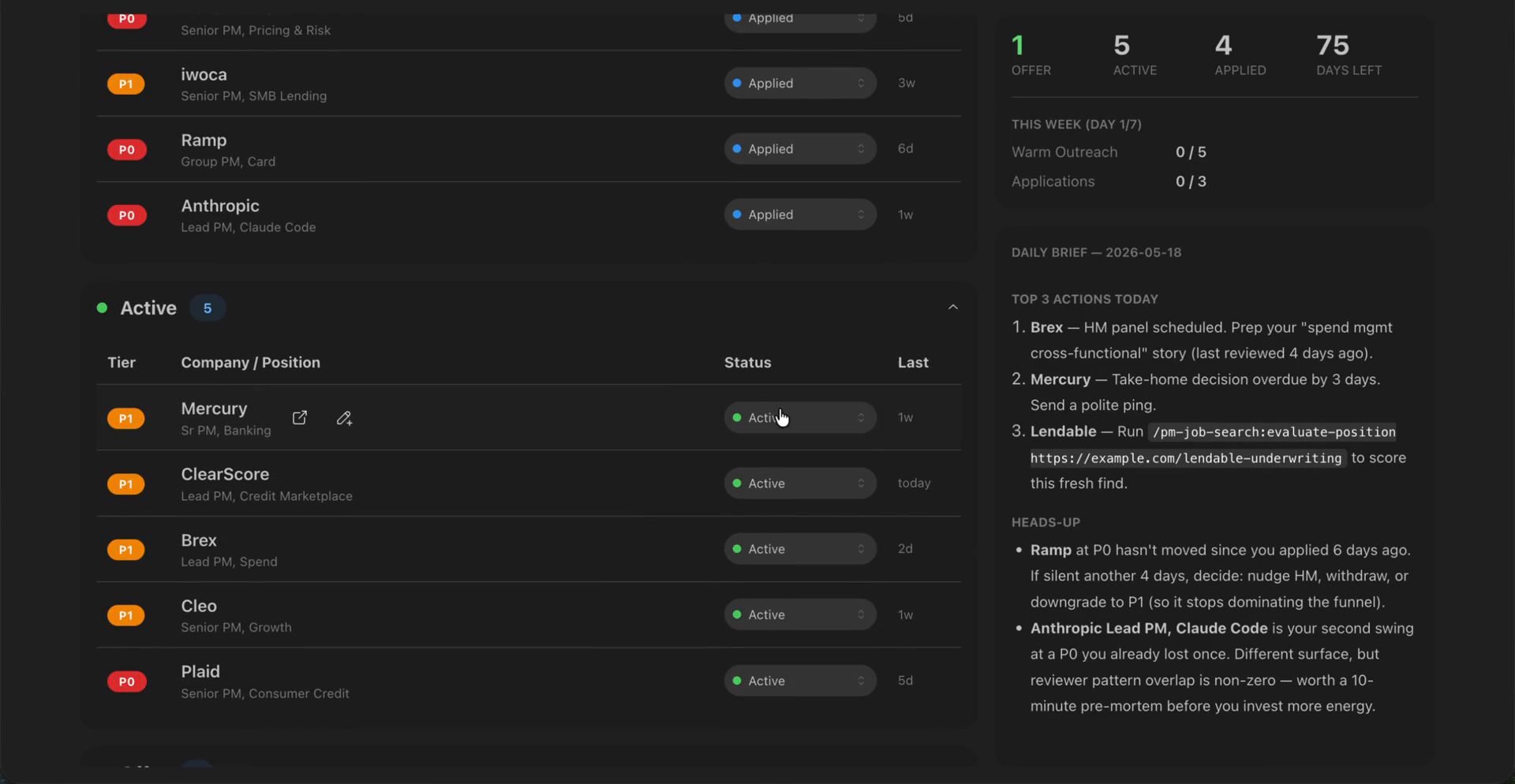Select the iwoca company name
Screen dimensions: 1515x784
coord(204,74)
